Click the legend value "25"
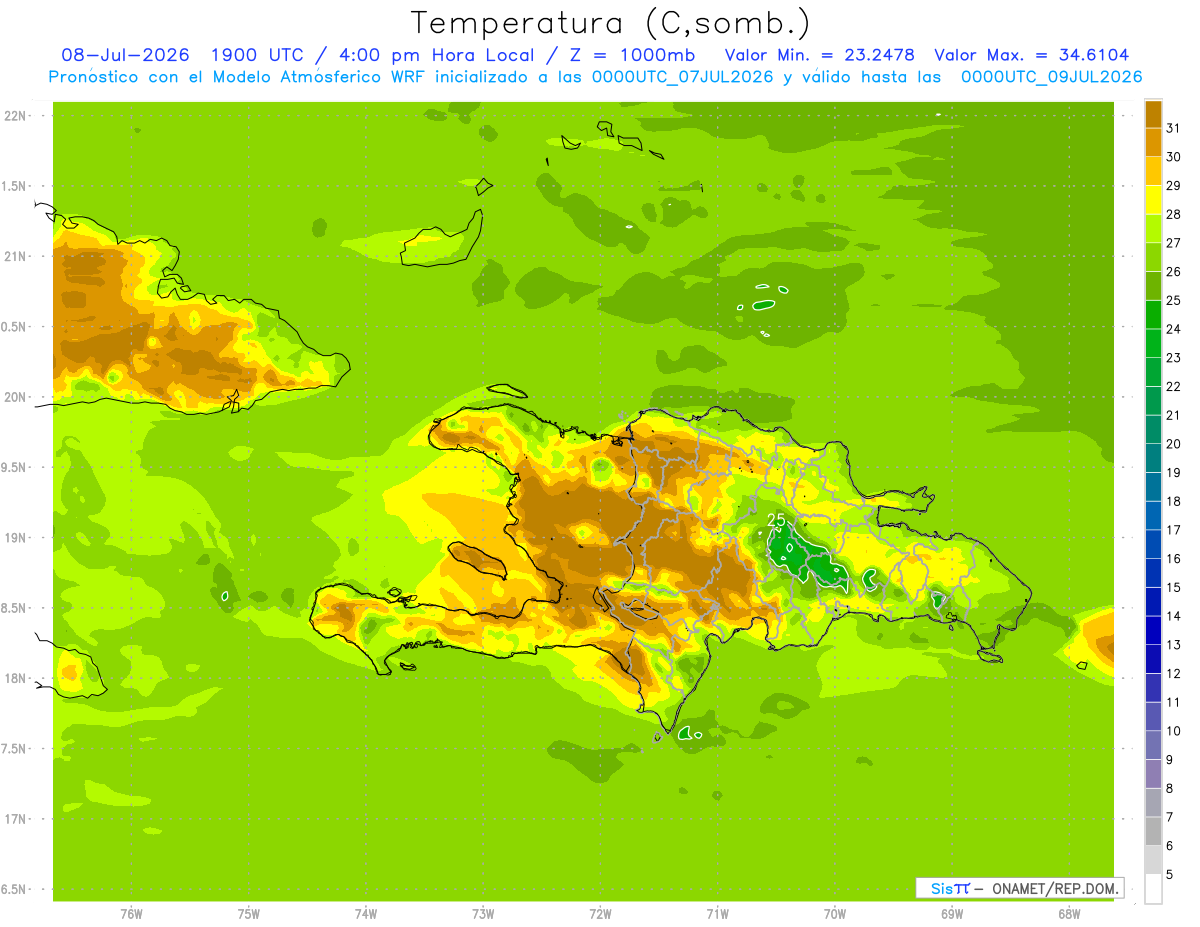The height and width of the screenshot is (927, 1200). pyautogui.click(x=1174, y=300)
